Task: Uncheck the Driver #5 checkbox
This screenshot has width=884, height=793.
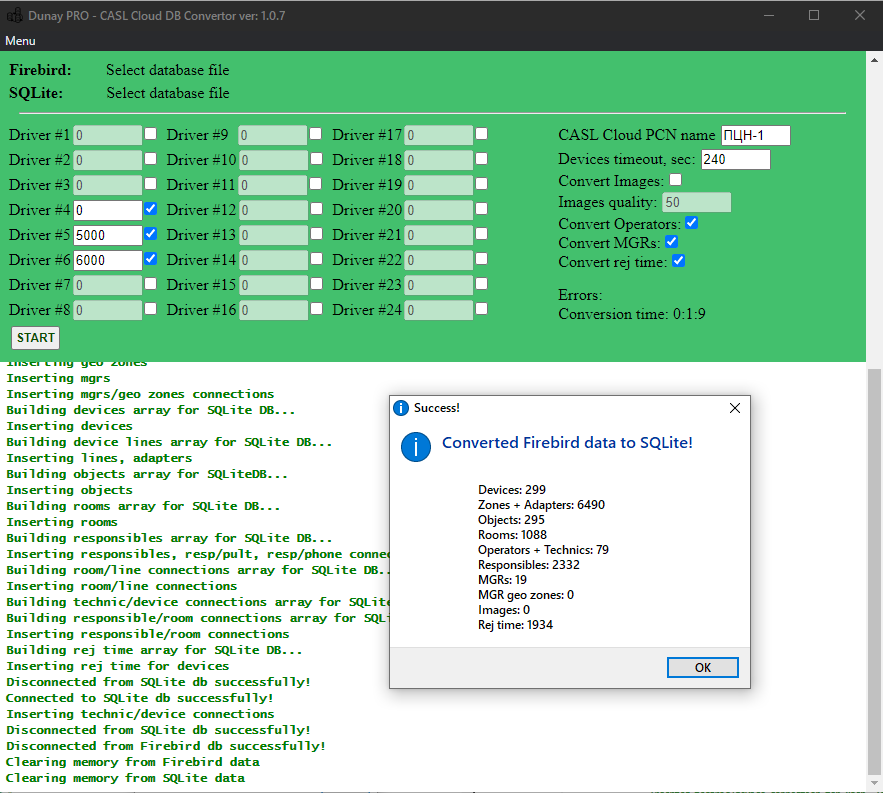Action: [151, 233]
